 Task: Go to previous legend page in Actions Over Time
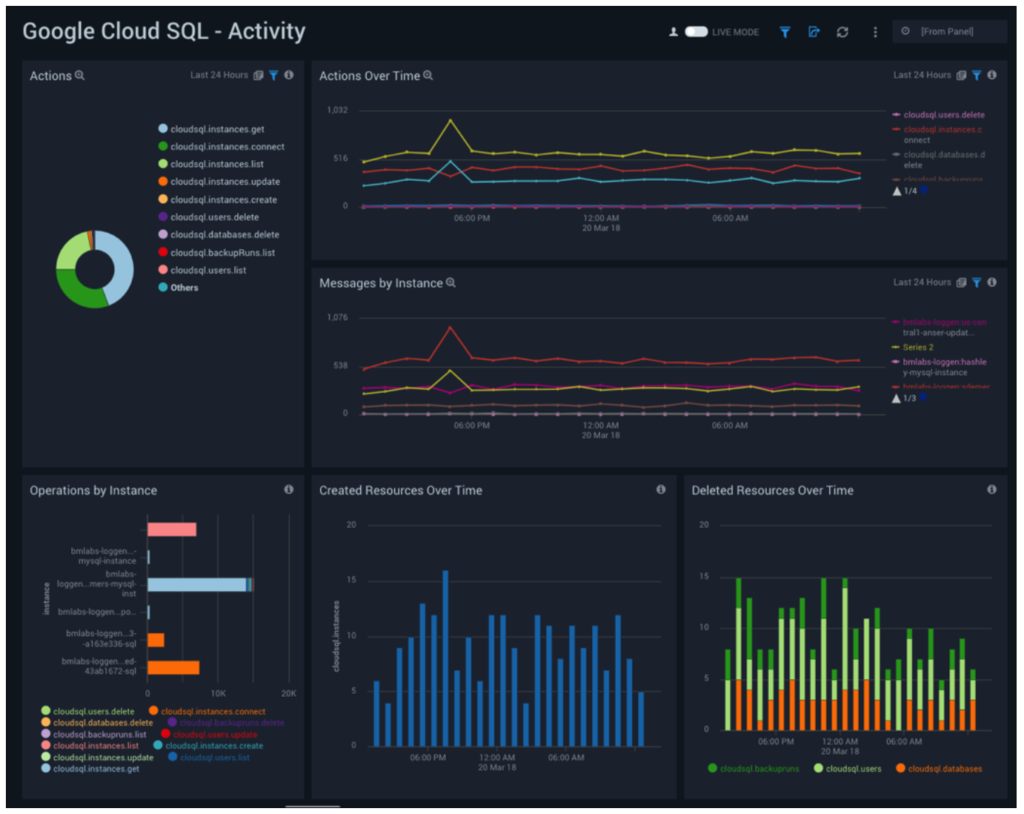(897, 191)
